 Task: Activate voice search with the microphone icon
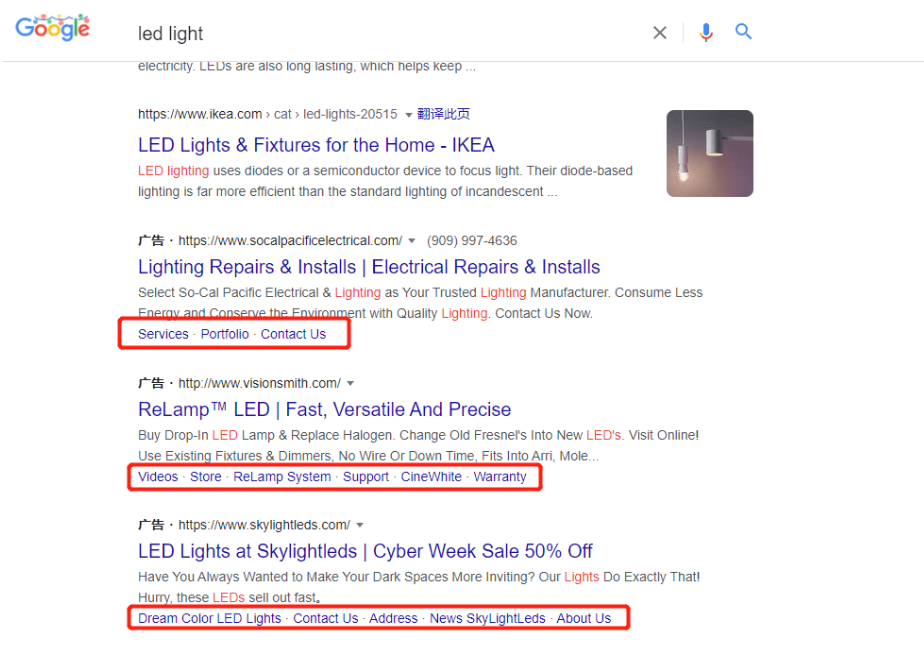pyautogui.click(x=706, y=32)
